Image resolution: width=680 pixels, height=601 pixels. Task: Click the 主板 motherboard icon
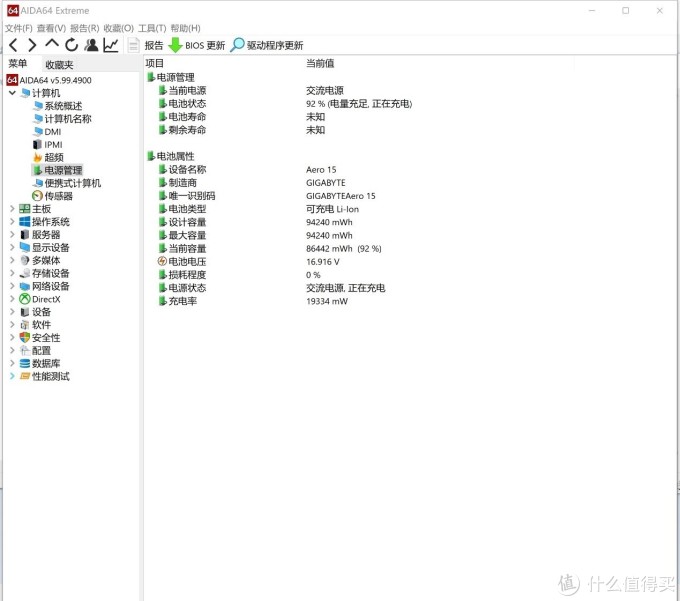point(25,209)
